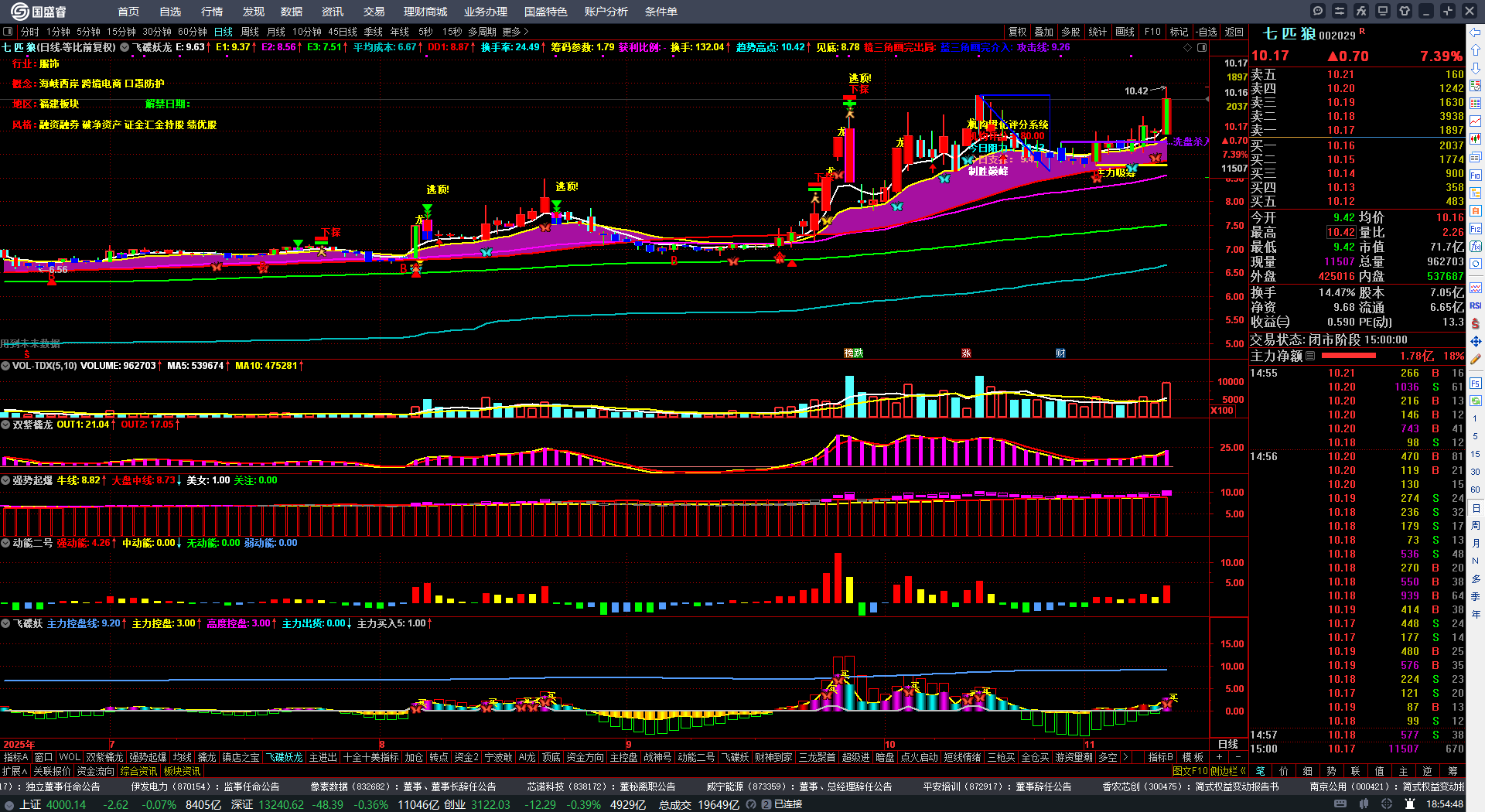The width and height of the screenshot is (1485, 812).
Task: Select the weekly 周 period in right sidebar
Action: (x=1476, y=526)
